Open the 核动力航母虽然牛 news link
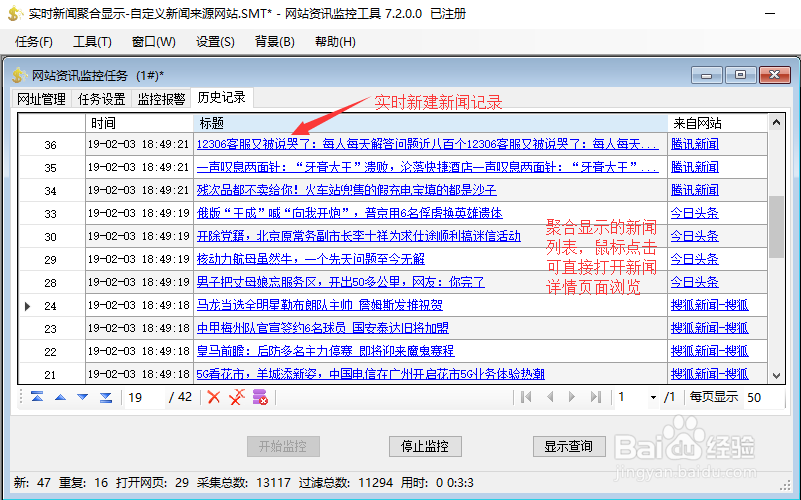Image resolution: width=801 pixels, height=500 pixels. 311,259
